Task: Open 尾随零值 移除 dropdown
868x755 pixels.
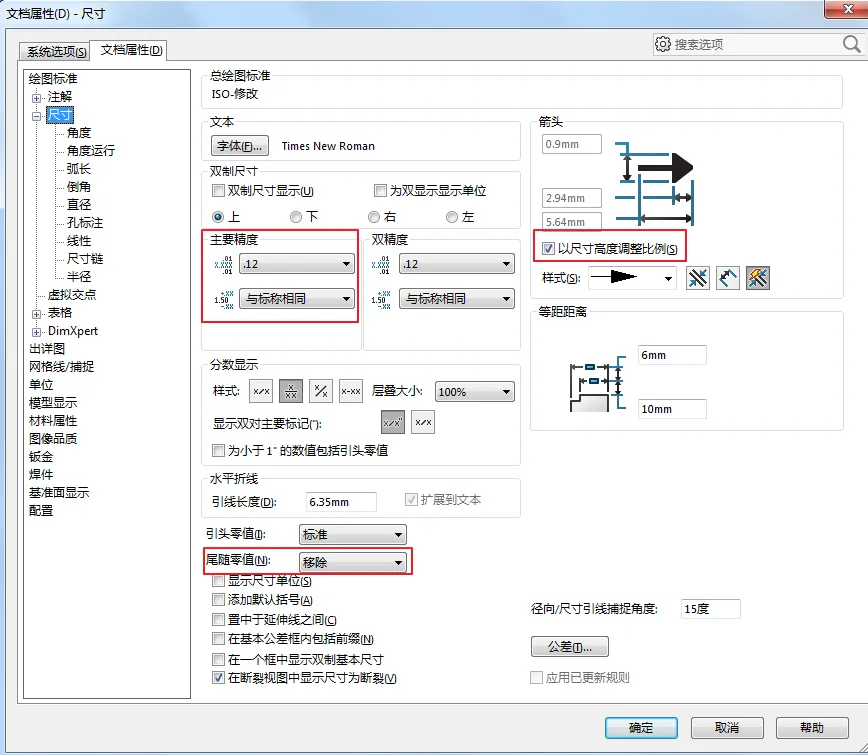Action: [x=353, y=562]
